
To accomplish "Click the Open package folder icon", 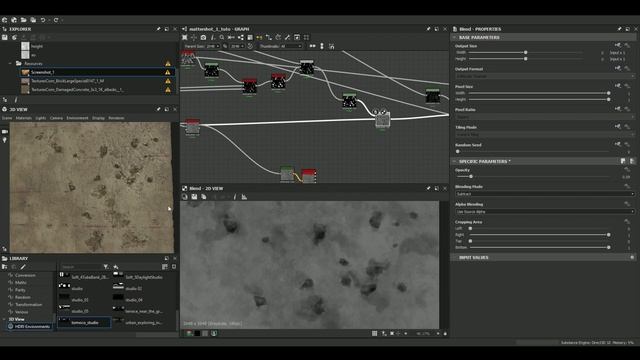I will click(x=24, y=20).
